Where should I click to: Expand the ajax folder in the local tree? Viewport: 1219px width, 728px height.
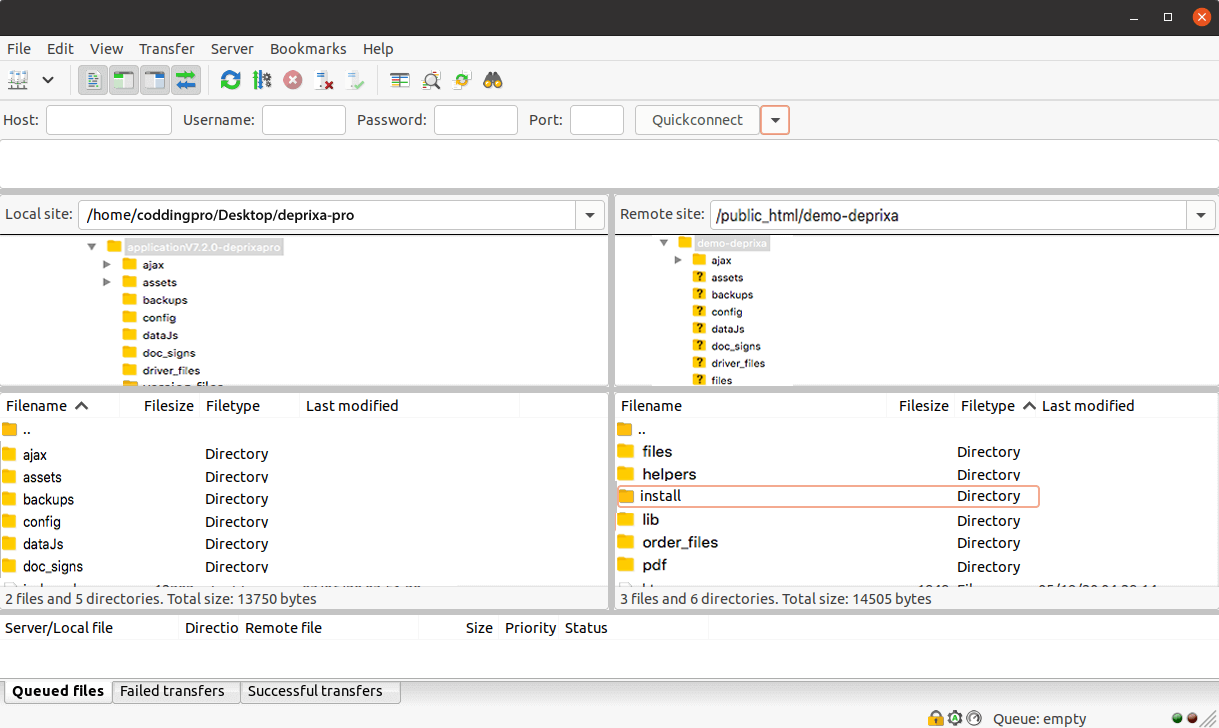pyautogui.click(x=108, y=265)
